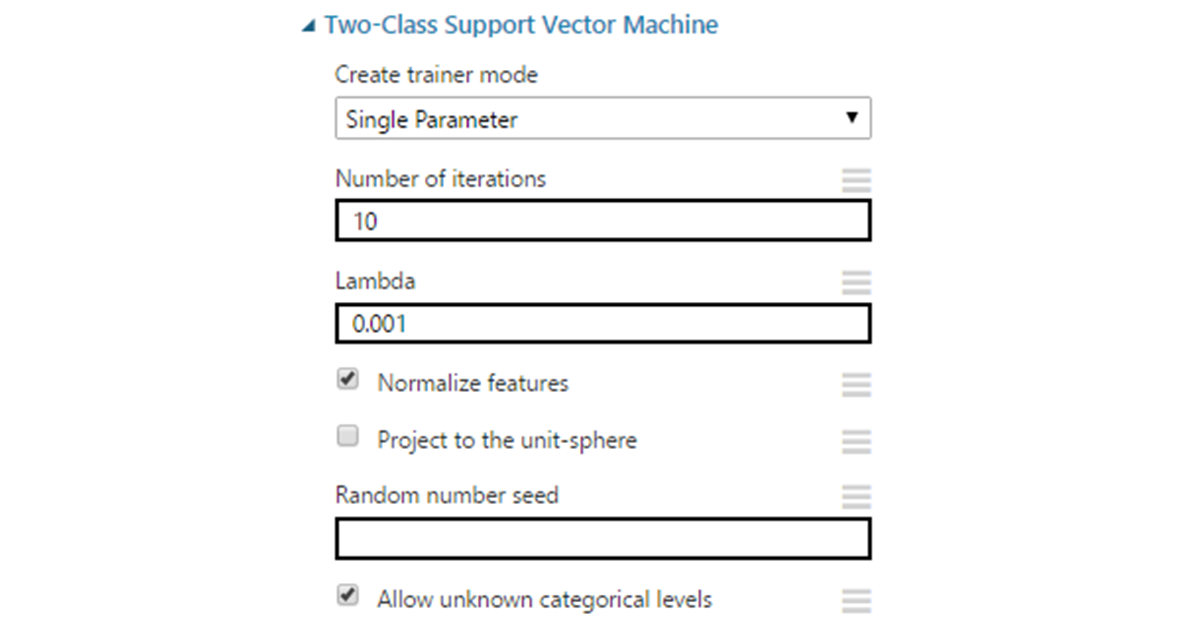Viewport: 1200px width, 627px height.
Task: Open parameter menu icon for Number of iterations
Action: pos(856,180)
